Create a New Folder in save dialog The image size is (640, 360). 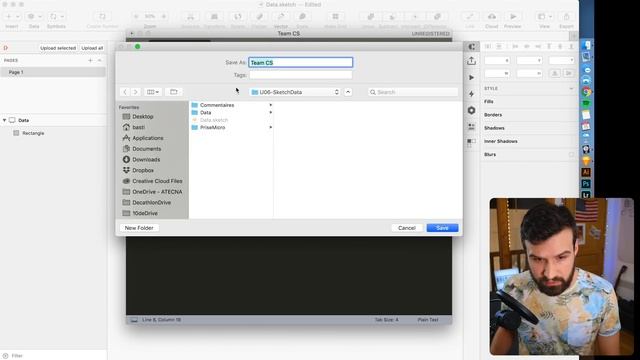[x=139, y=228]
